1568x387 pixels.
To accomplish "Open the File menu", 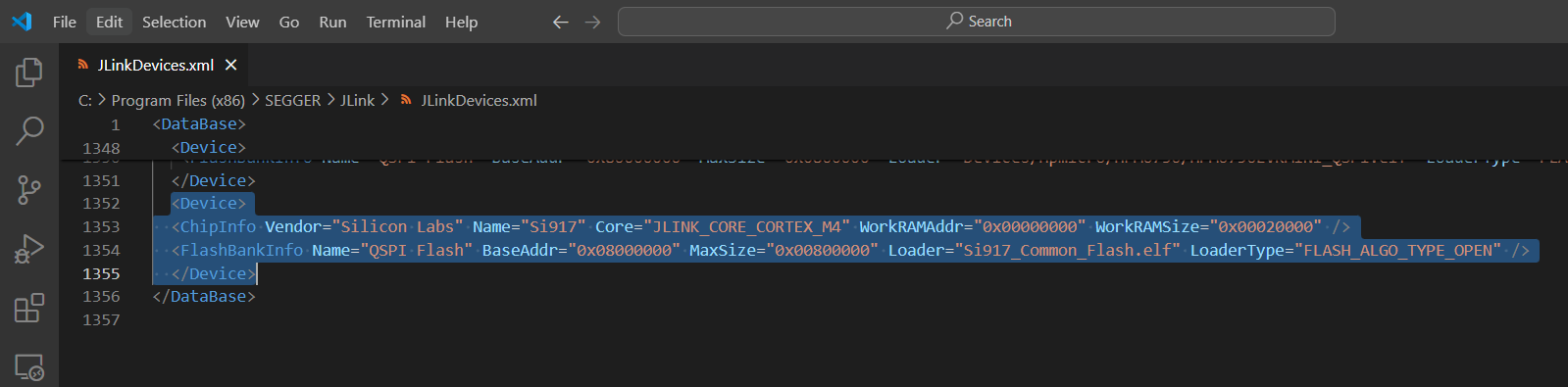I will pos(65,22).
